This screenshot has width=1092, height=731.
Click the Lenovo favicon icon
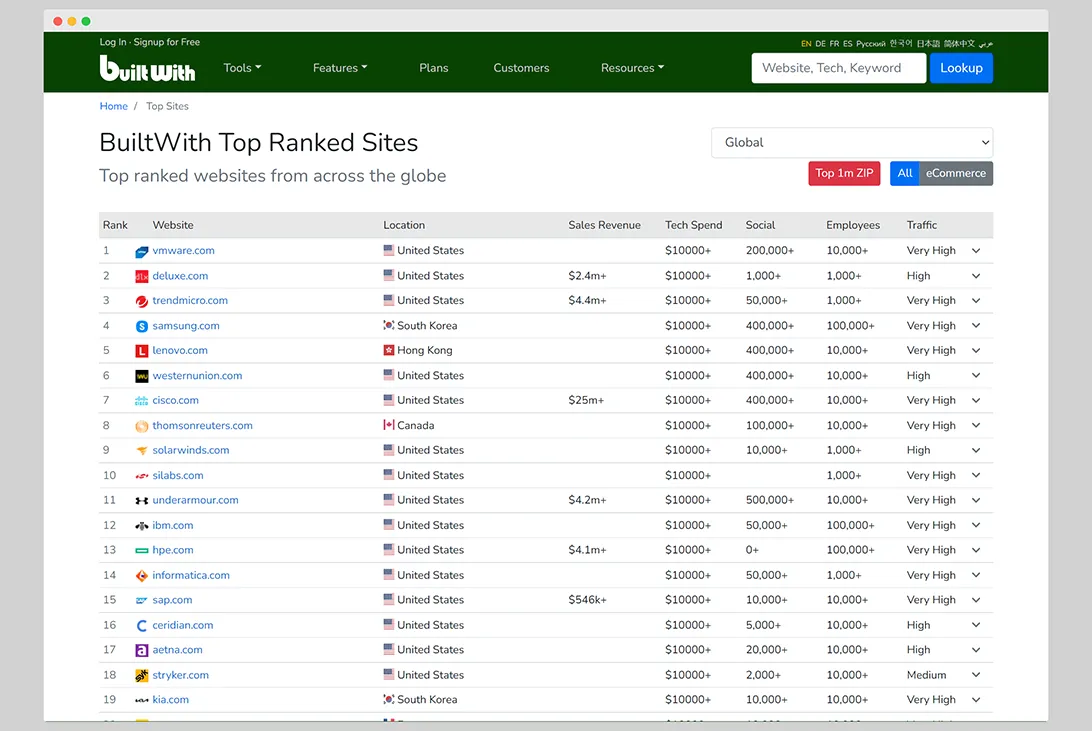[141, 350]
